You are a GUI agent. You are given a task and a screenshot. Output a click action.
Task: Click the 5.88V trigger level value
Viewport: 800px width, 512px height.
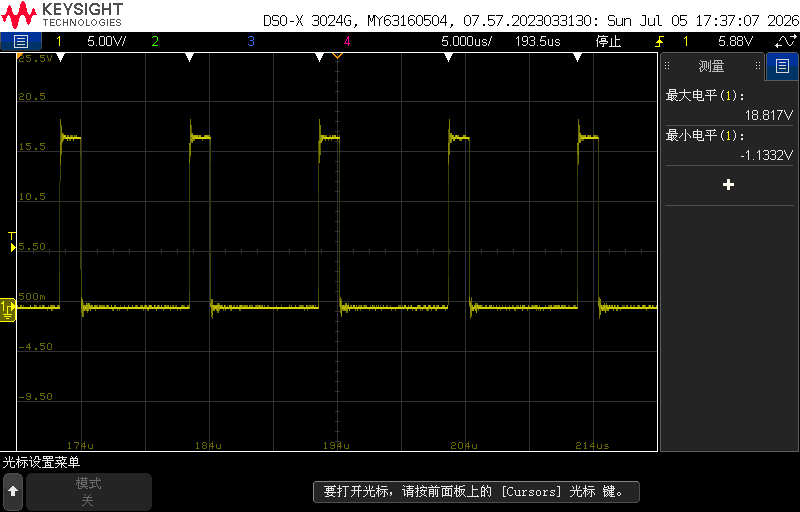click(735, 41)
